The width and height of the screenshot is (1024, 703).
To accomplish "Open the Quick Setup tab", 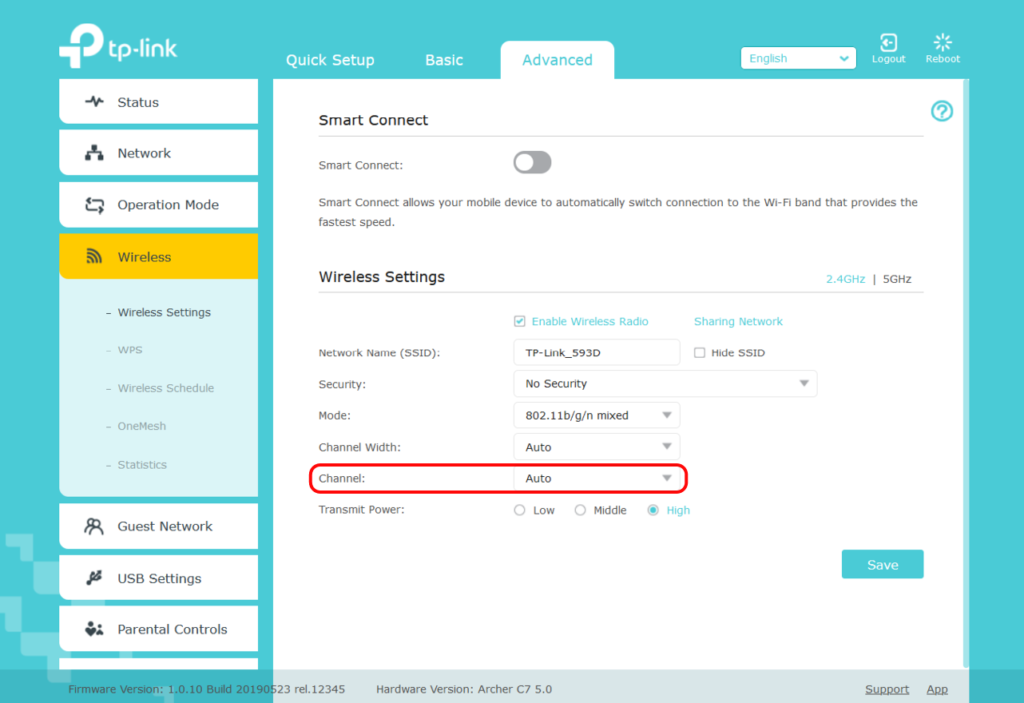I will click(x=330, y=60).
